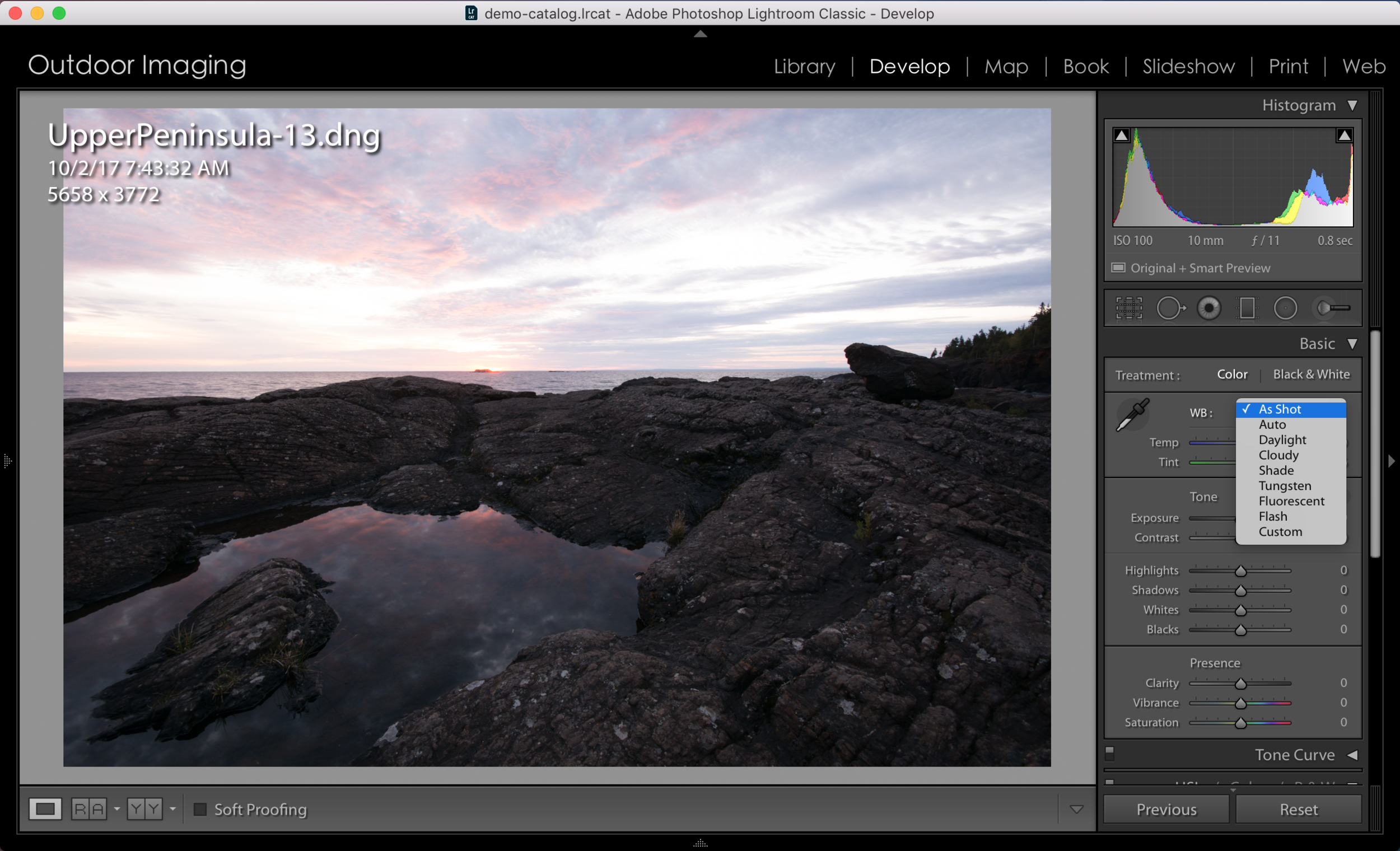Switch to the Library module

coord(804,67)
